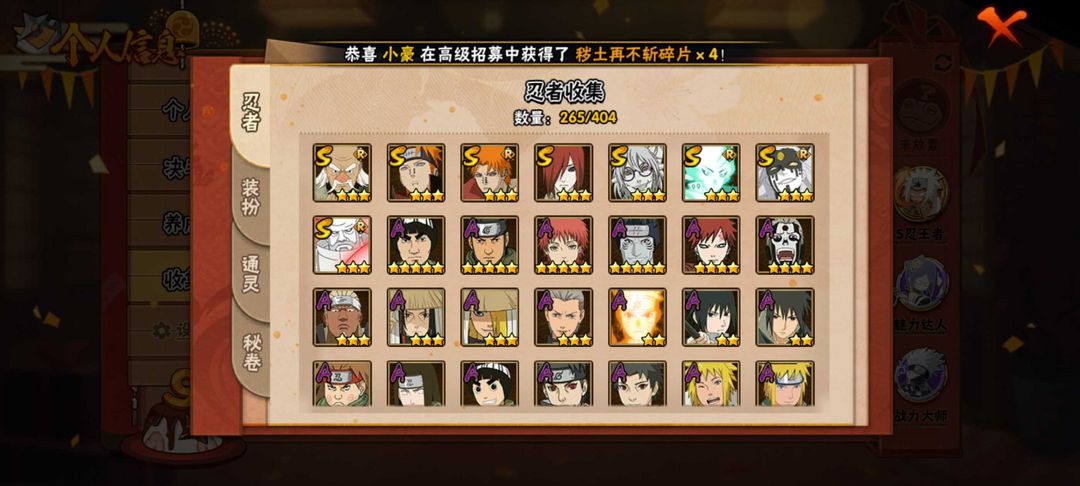Viewport: 1080px width, 486px height.
Task: Tap the S-rank white stone-statue ninja card
Action: tap(342, 245)
